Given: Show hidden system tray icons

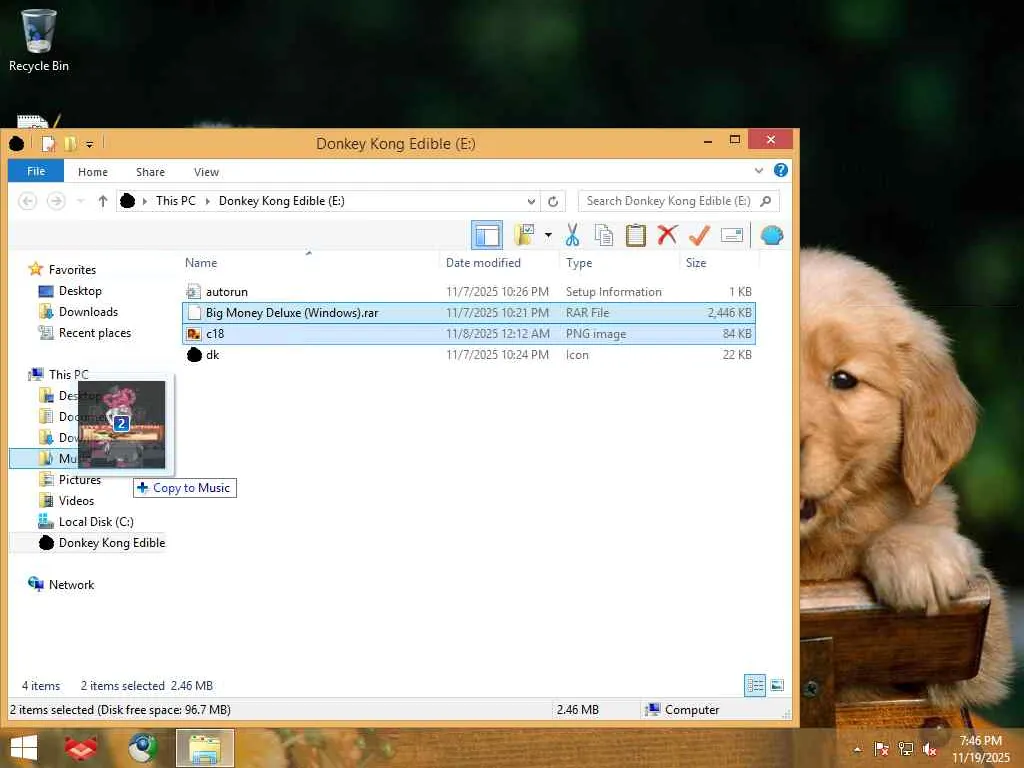Looking at the screenshot, I should point(857,749).
